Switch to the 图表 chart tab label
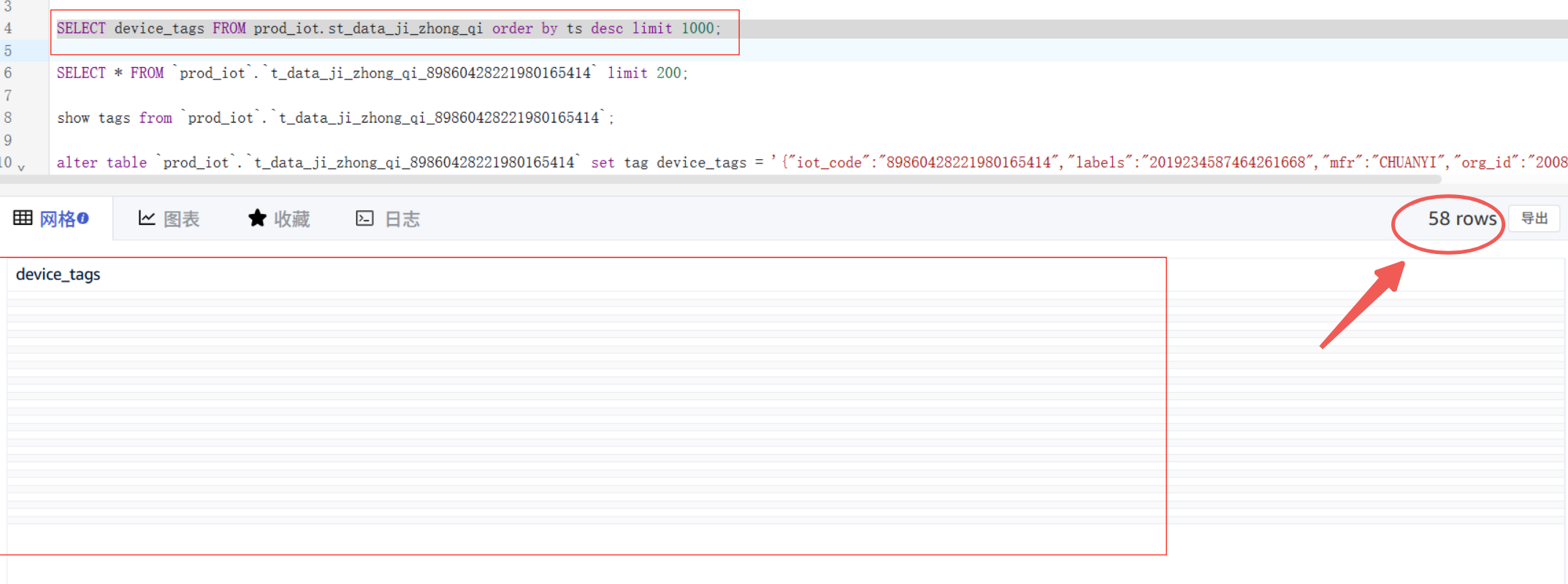The image size is (1568, 584). pyautogui.click(x=182, y=219)
